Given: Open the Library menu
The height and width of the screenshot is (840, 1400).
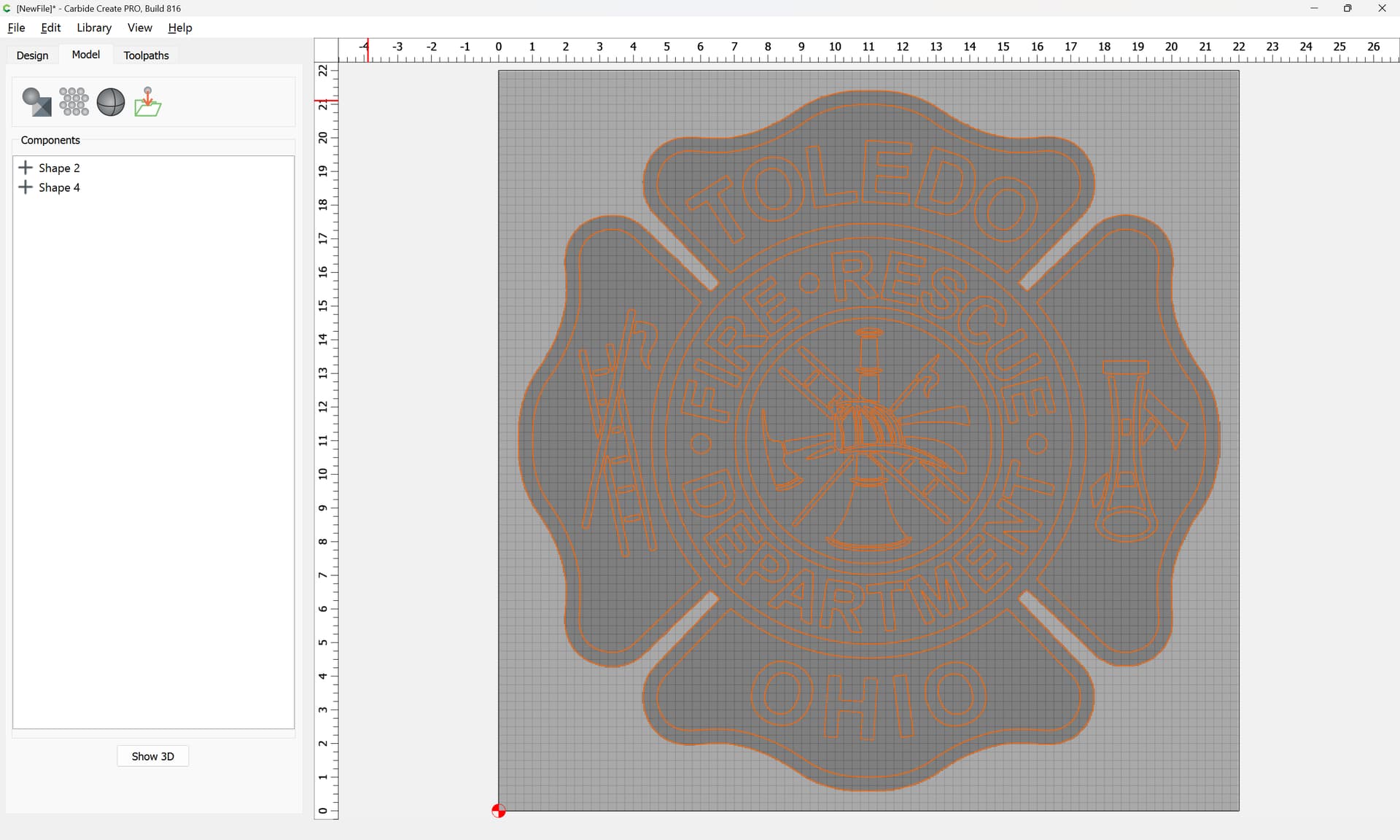Looking at the screenshot, I should point(94,28).
